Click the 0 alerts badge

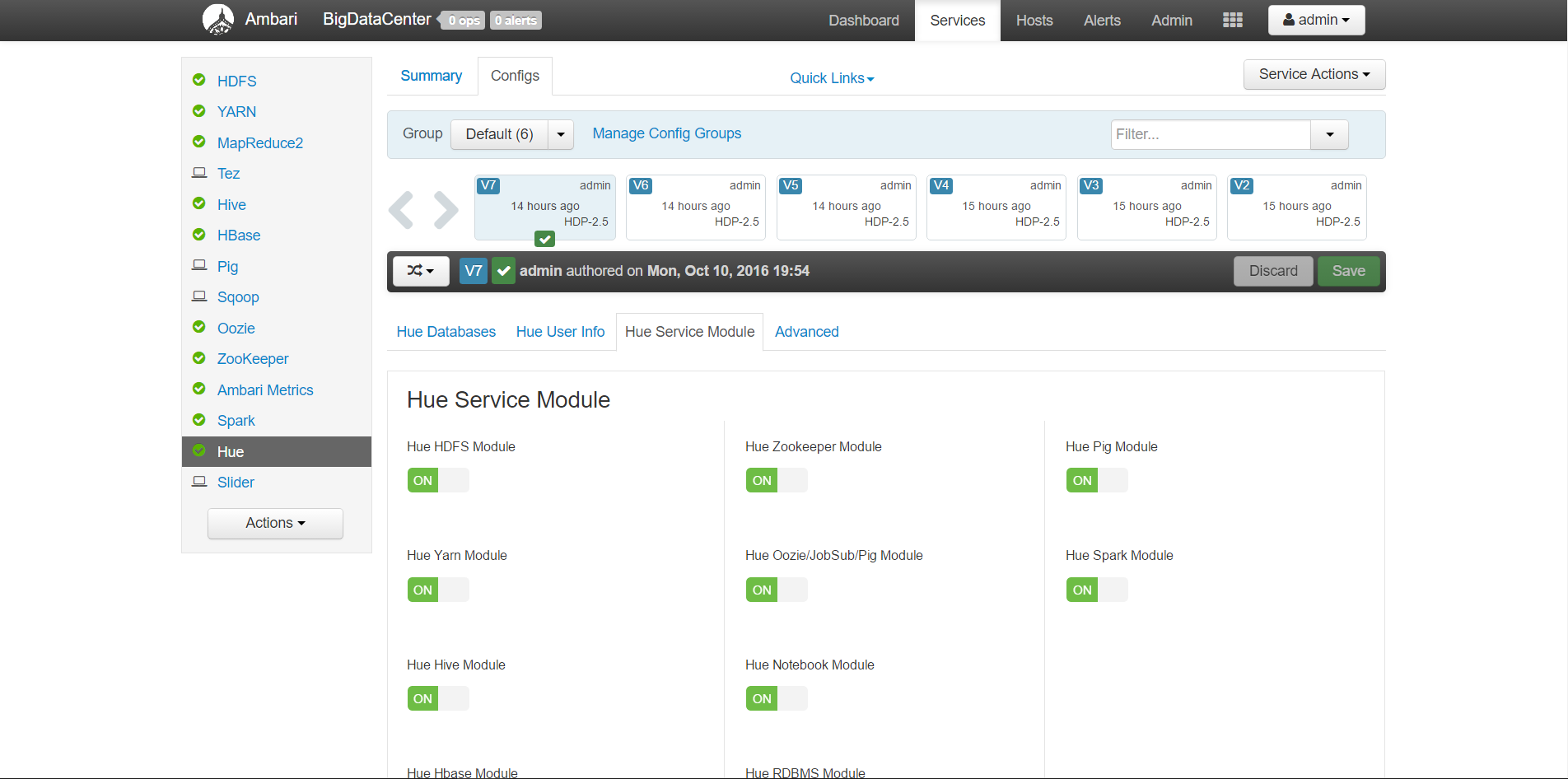tap(516, 21)
